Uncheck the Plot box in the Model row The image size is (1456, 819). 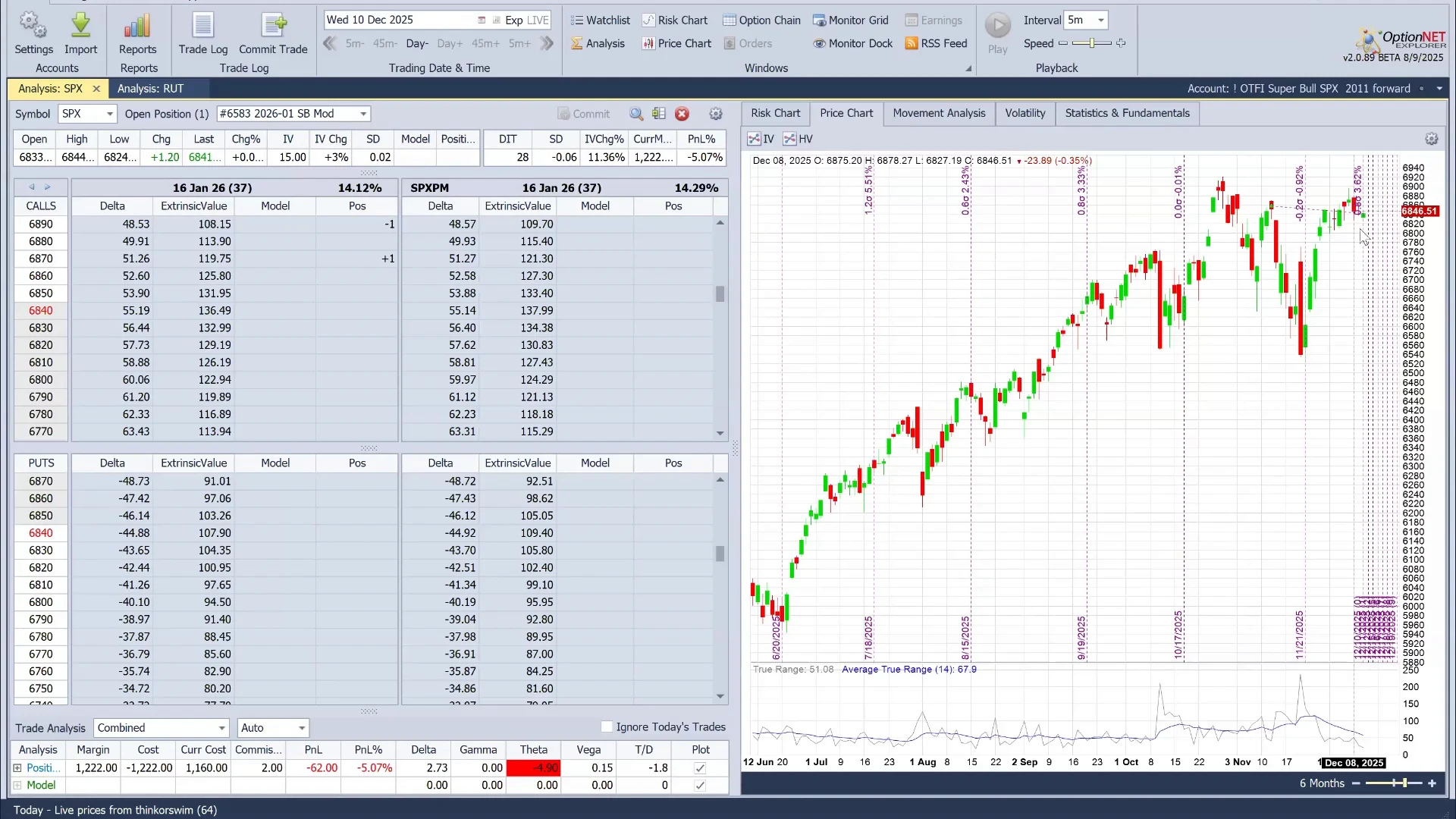point(700,786)
